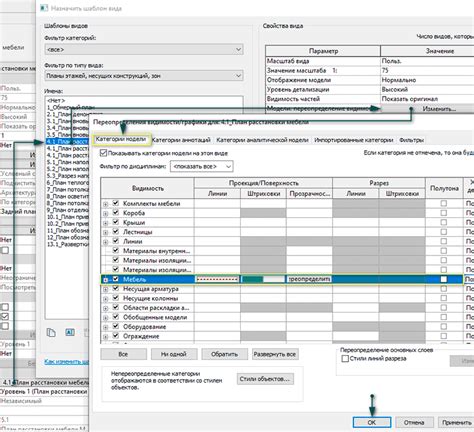Screen dimensions: 474x432
Task: Click the 'Все' selection button
Action: pyautogui.click(x=123, y=354)
